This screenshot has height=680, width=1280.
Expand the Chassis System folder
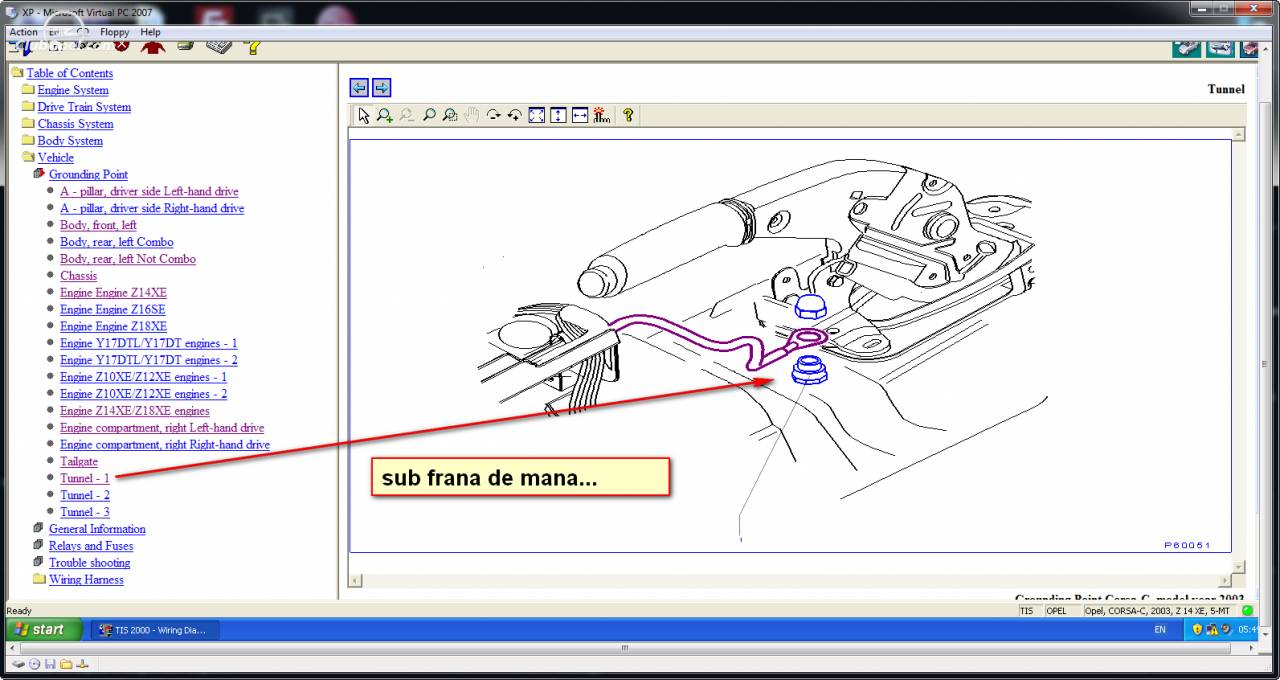click(75, 124)
